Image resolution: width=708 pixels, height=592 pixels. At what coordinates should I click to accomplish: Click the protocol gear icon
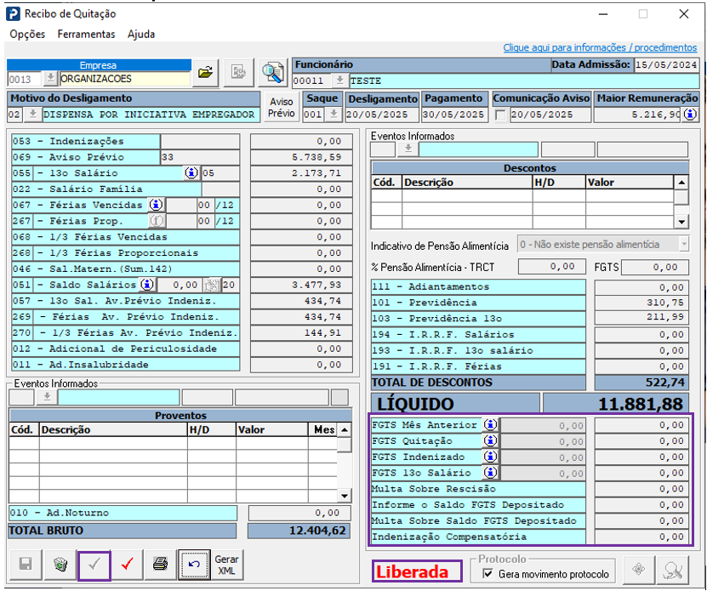click(x=638, y=569)
